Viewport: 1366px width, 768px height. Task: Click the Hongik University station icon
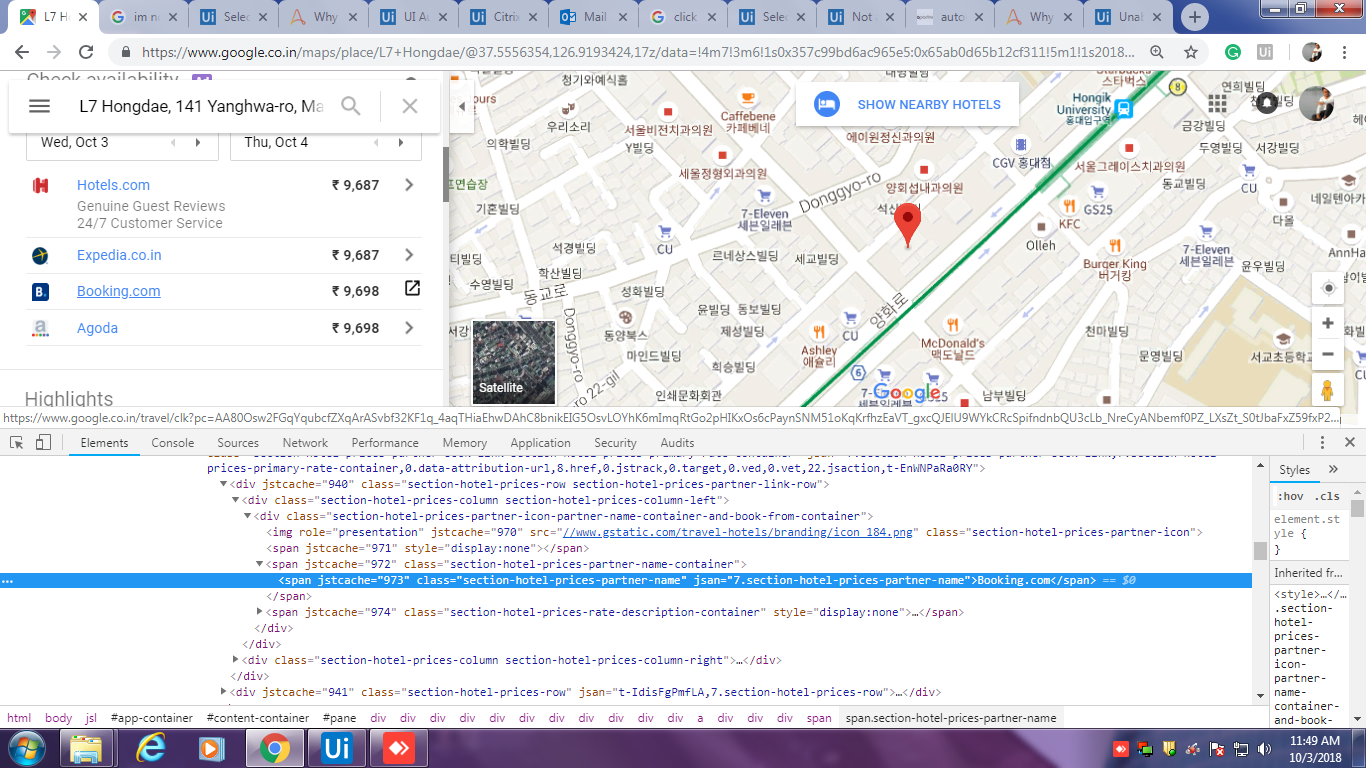pyautogui.click(x=1123, y=108)
